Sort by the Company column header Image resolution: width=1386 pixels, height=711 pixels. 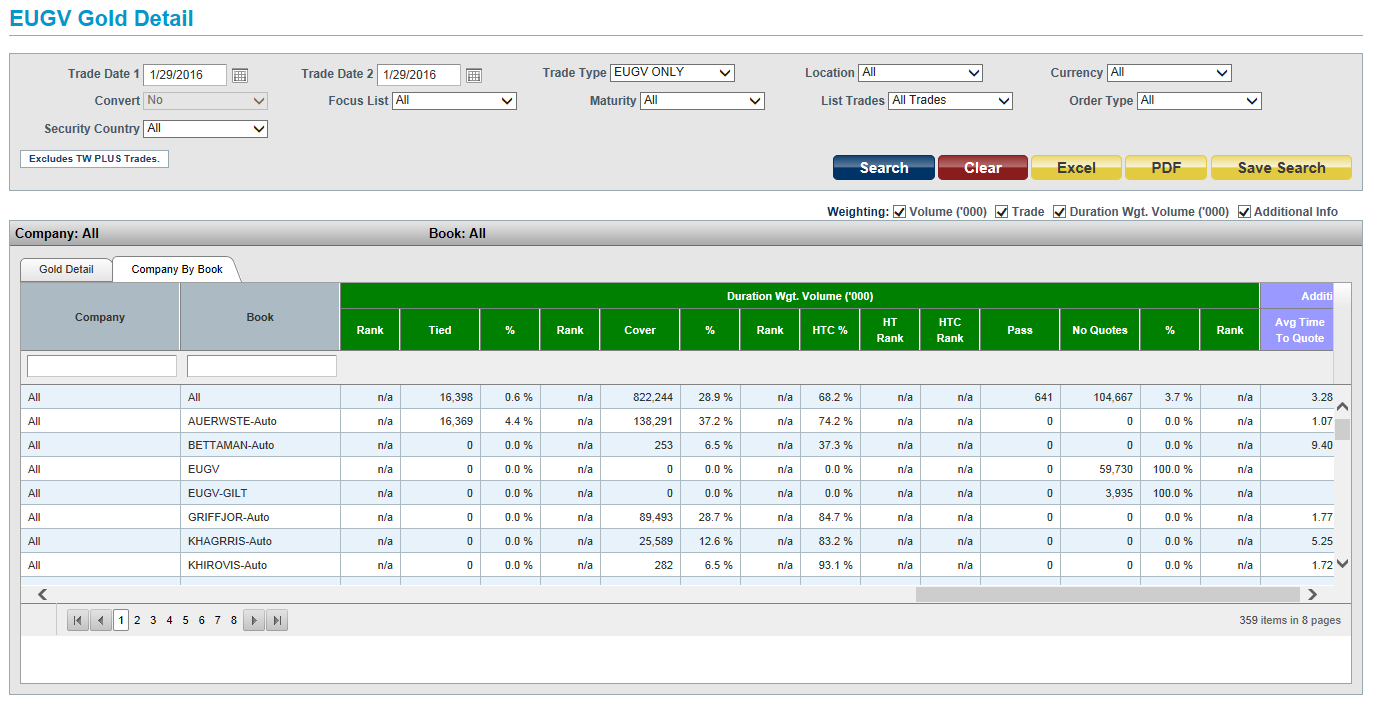point(100,317)
